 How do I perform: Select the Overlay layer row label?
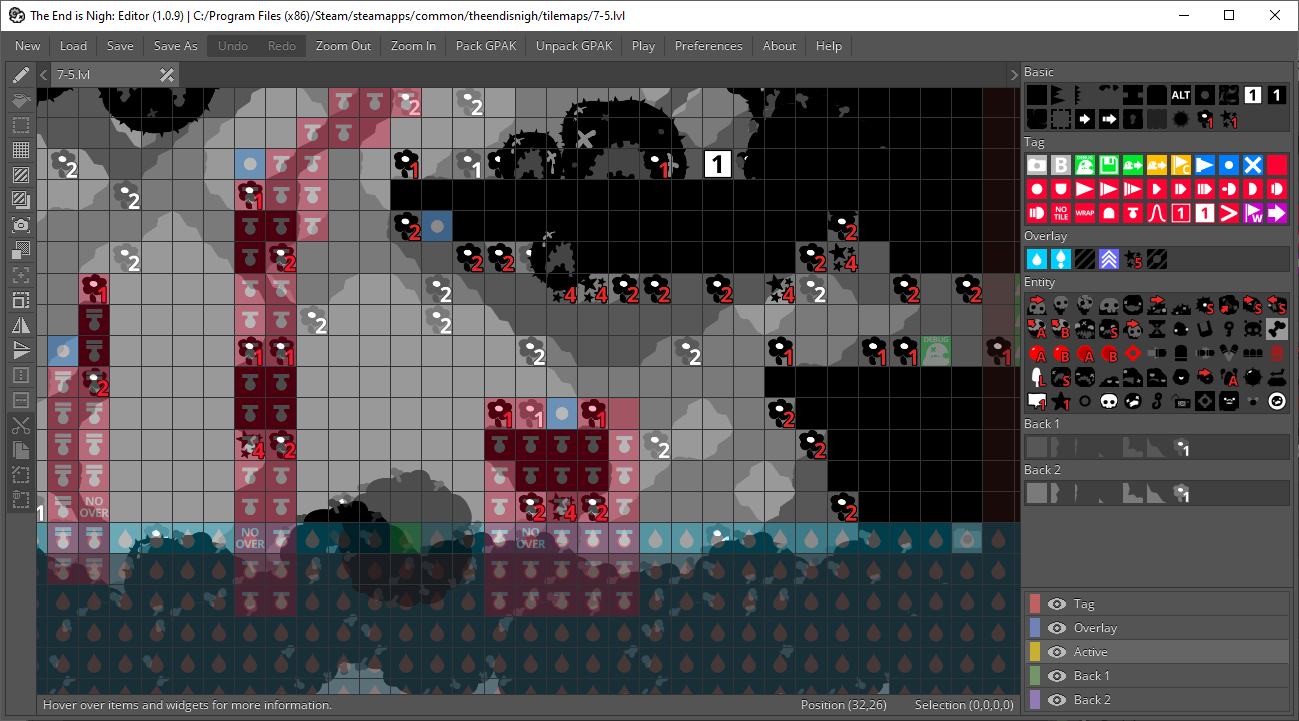tap(1095, 628)
